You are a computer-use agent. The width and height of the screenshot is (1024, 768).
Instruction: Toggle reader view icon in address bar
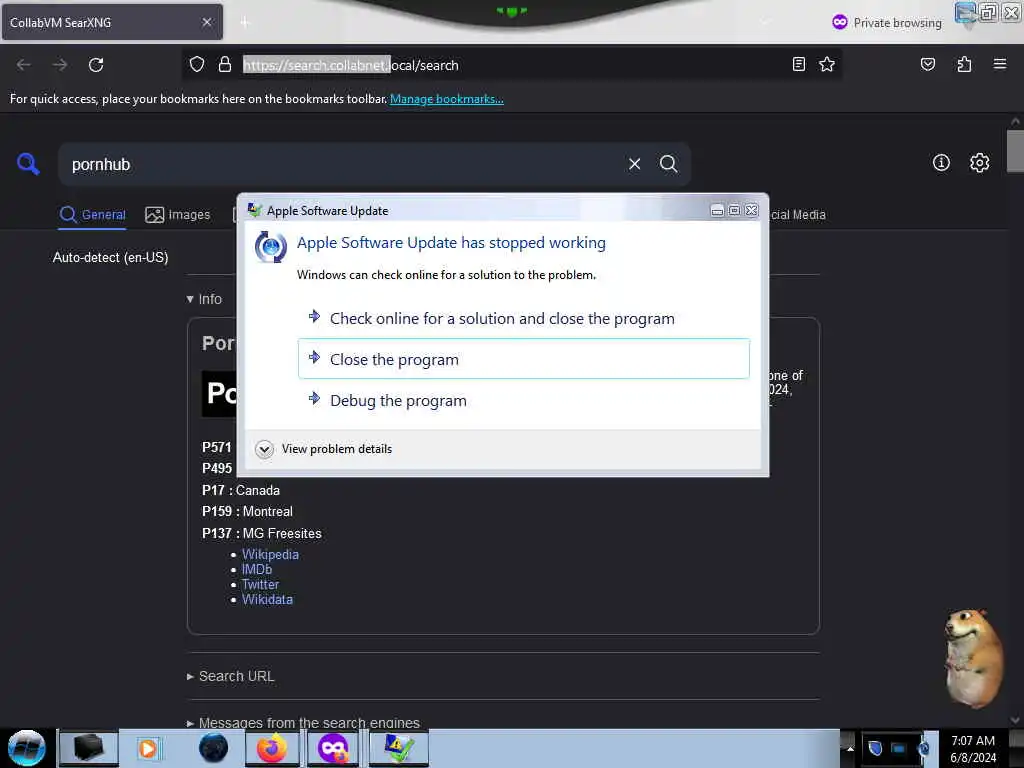[798, 64]
